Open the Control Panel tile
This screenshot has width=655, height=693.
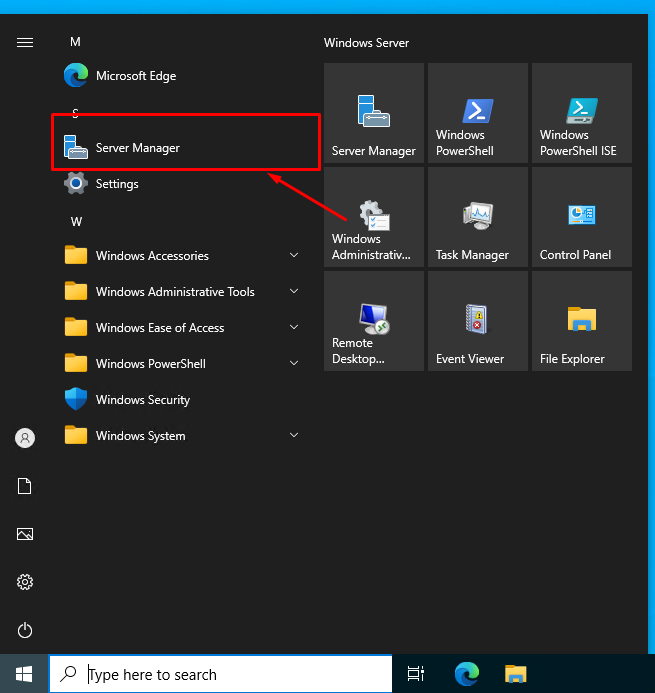click(x=581, y=218)
